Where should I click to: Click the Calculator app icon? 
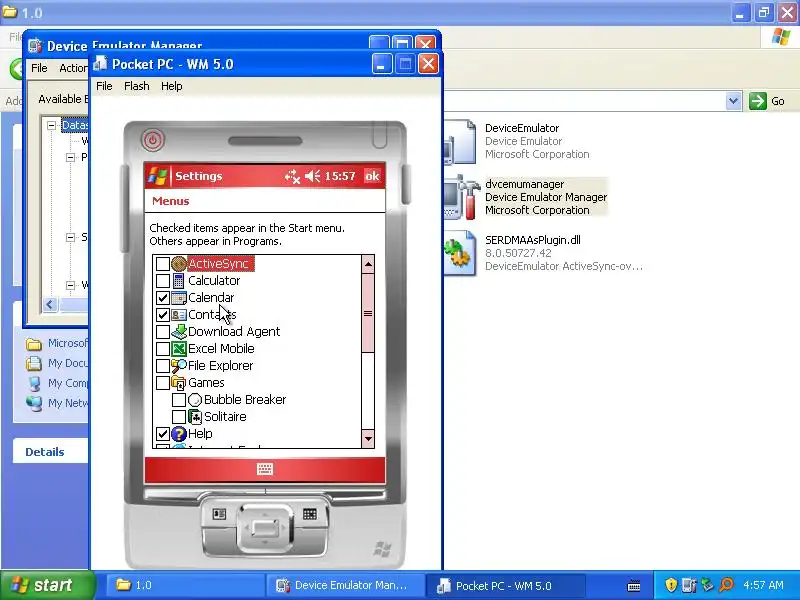pos(179,281)
